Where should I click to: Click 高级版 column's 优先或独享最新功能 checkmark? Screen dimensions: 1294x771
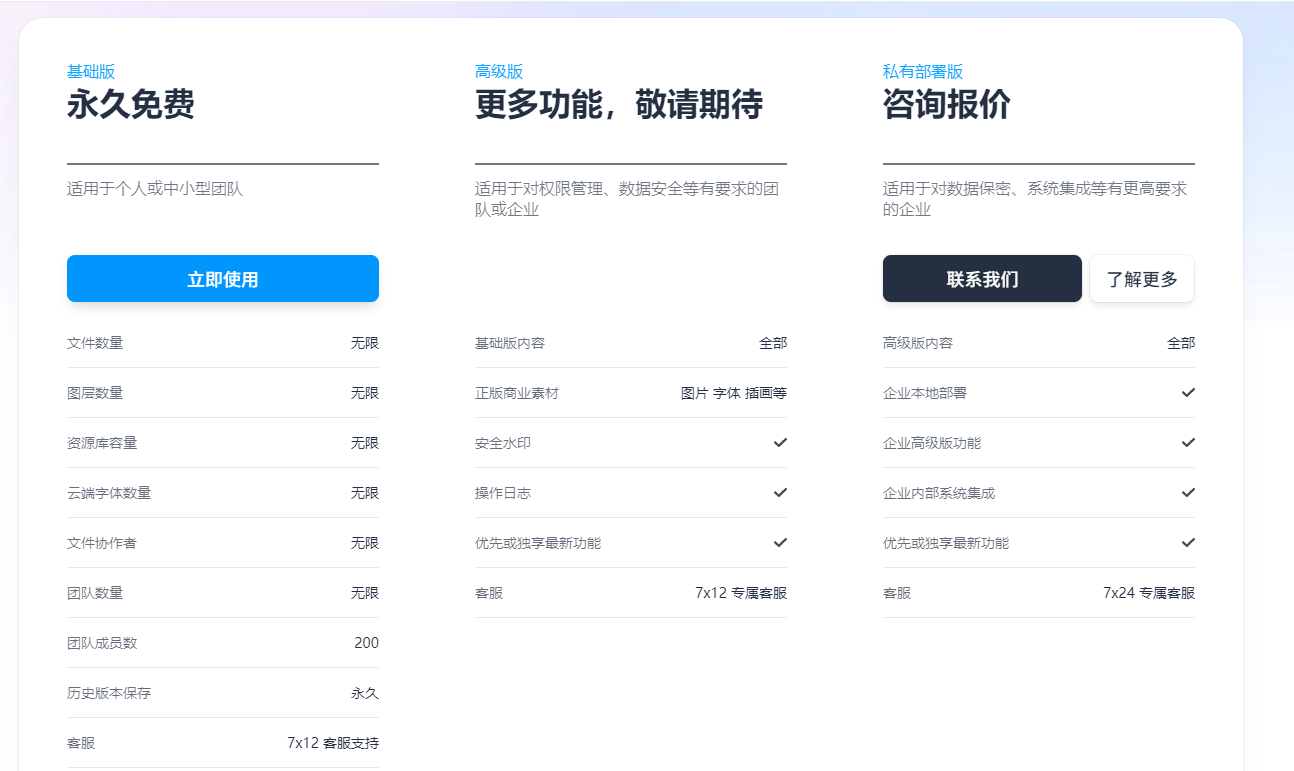tap(780, 543)
